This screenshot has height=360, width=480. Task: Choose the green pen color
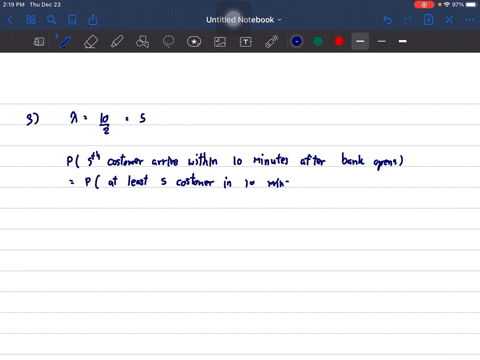[x=318, y=41]
